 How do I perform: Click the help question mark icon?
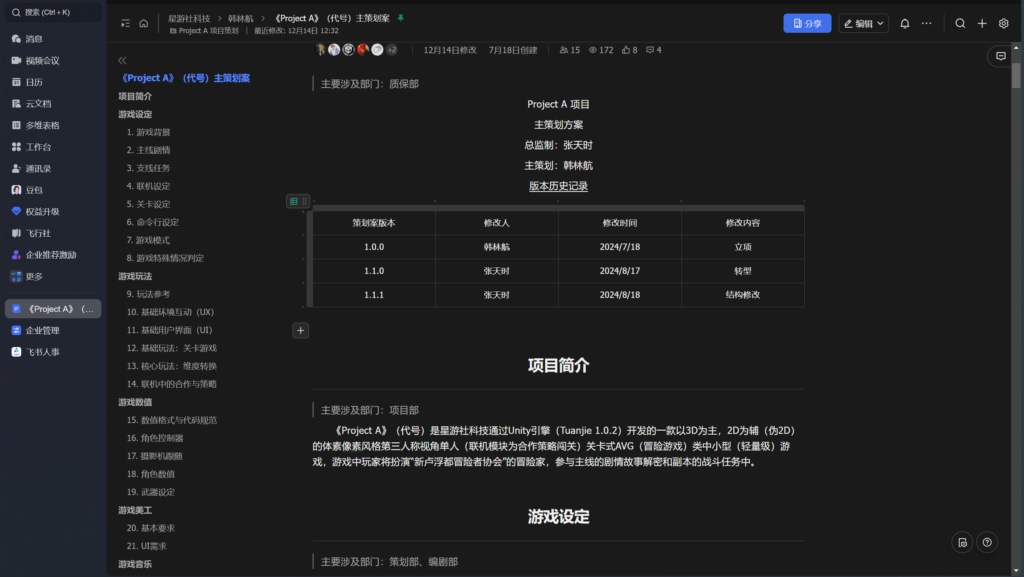pyautogui.click(x=987, y=542)
